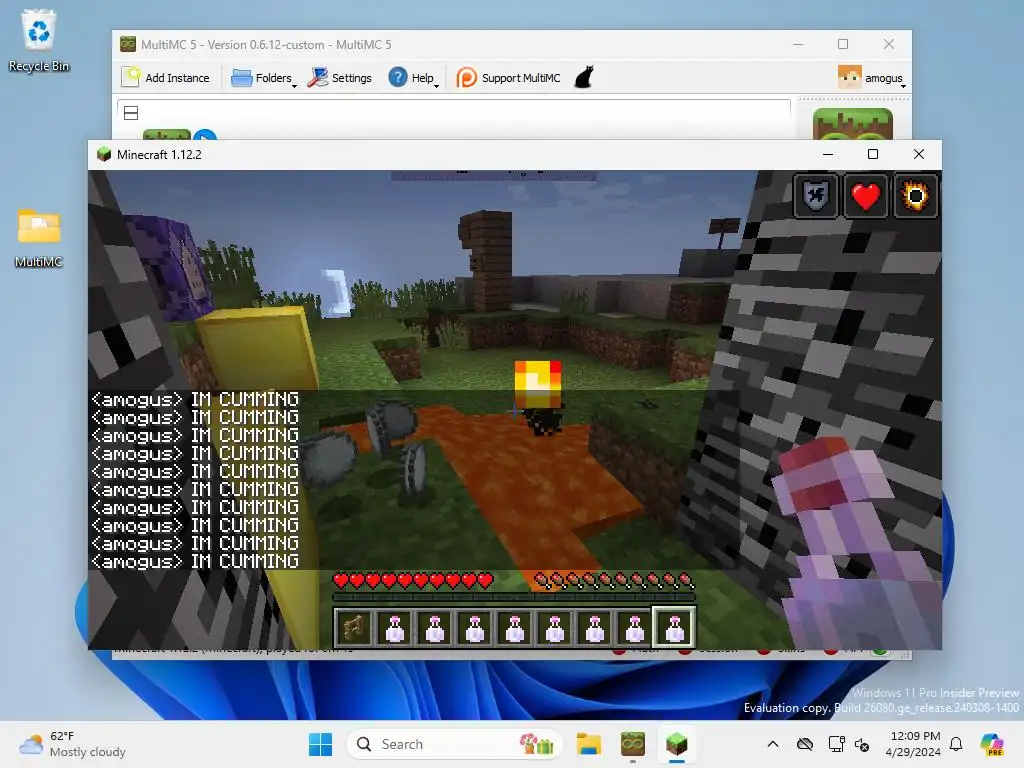Select the second hotbar slot potion
This screenshot has width=1024, height=768.
394,628
